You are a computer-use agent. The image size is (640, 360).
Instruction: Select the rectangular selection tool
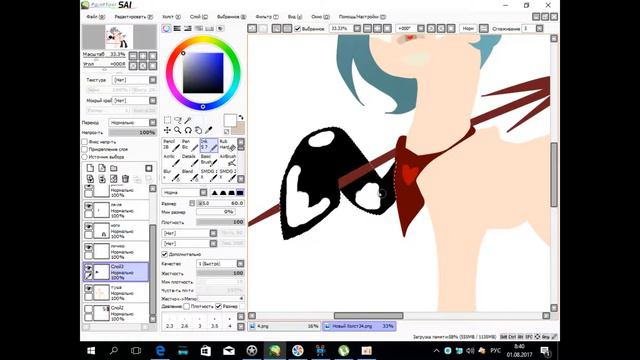(x=167, y=120)
